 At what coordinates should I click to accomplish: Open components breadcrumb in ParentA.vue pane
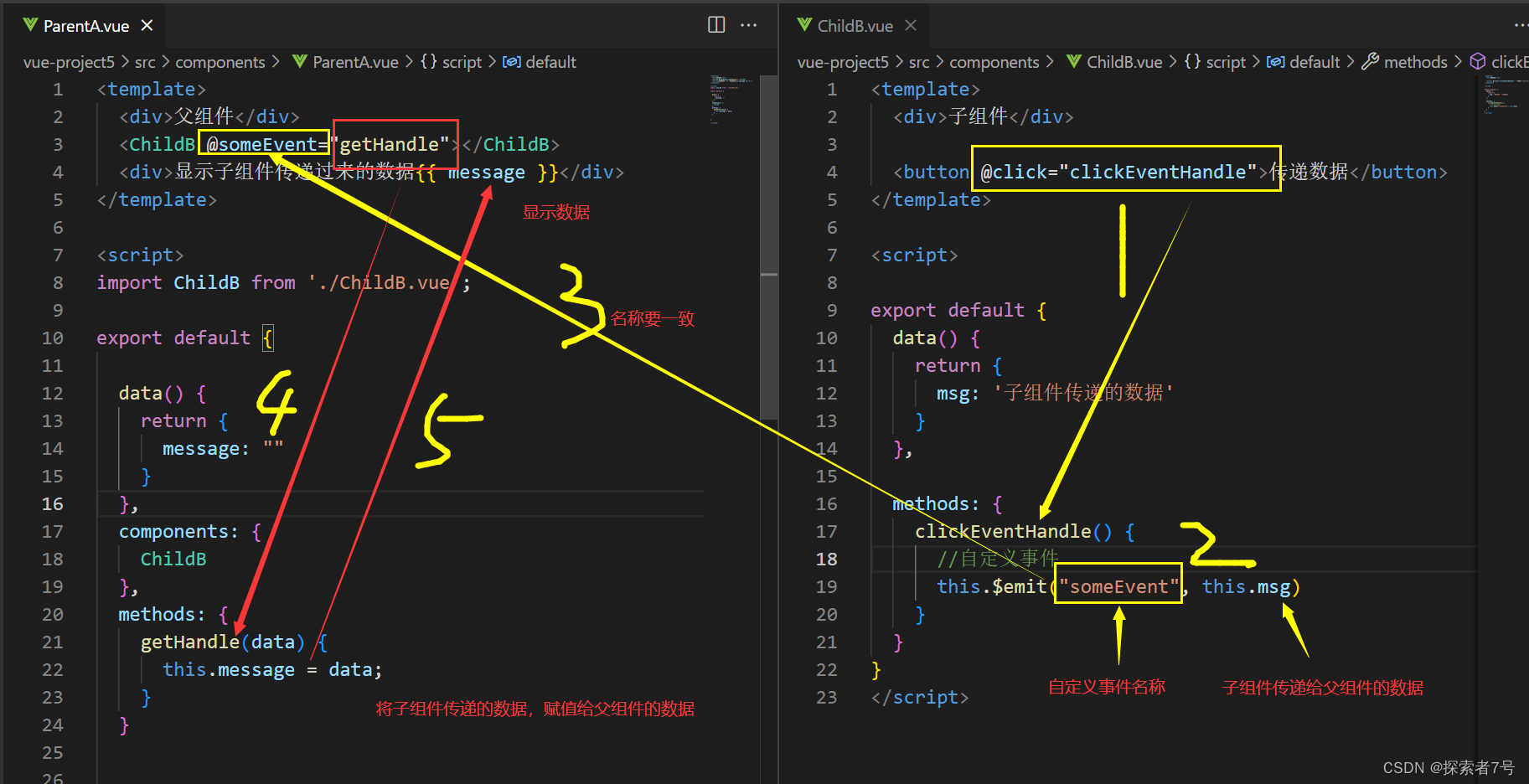pyautogui.click(x=220, y=62)
